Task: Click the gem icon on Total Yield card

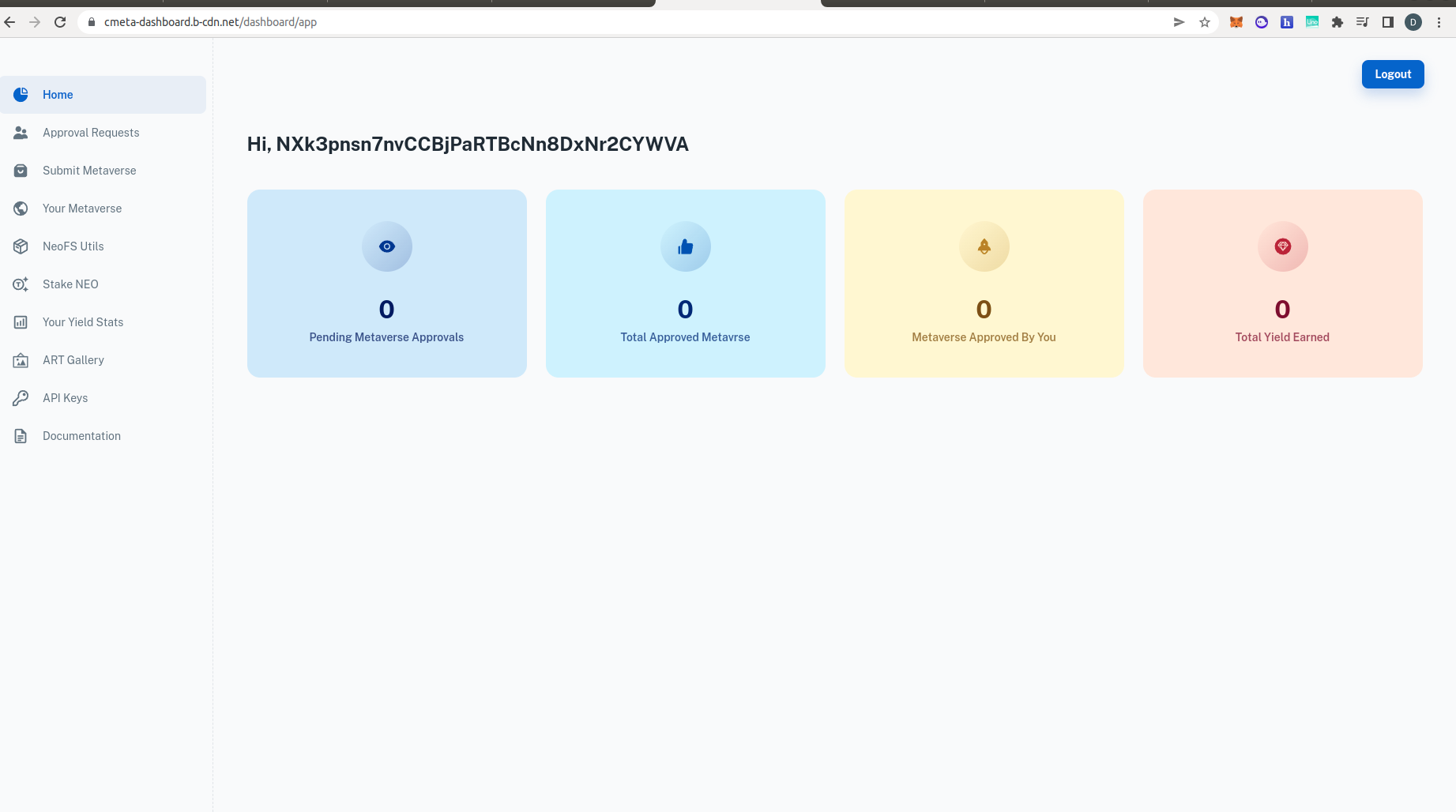Action: tap(1283, 246)
